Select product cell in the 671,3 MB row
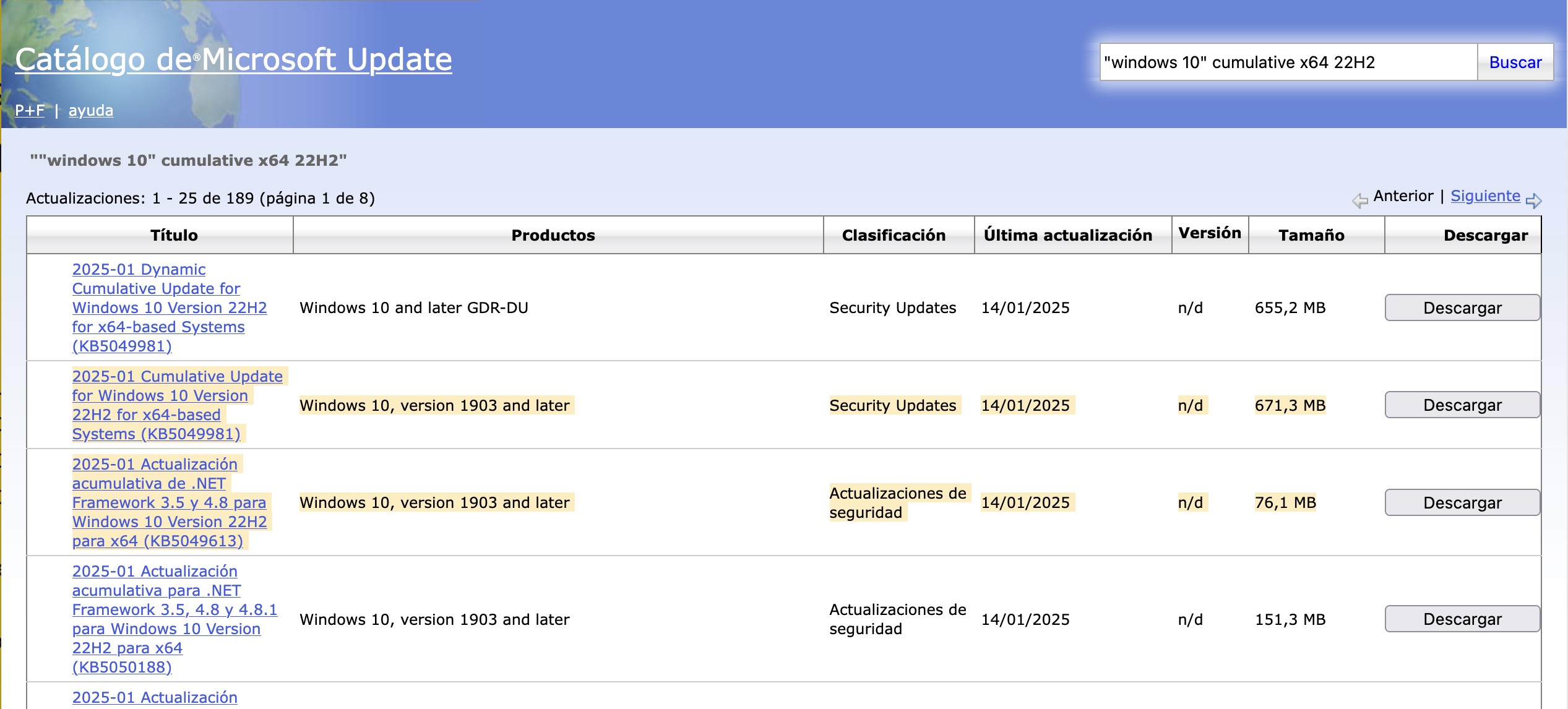This screenshot has height=709, width=1568. click(x=434, y=405)
